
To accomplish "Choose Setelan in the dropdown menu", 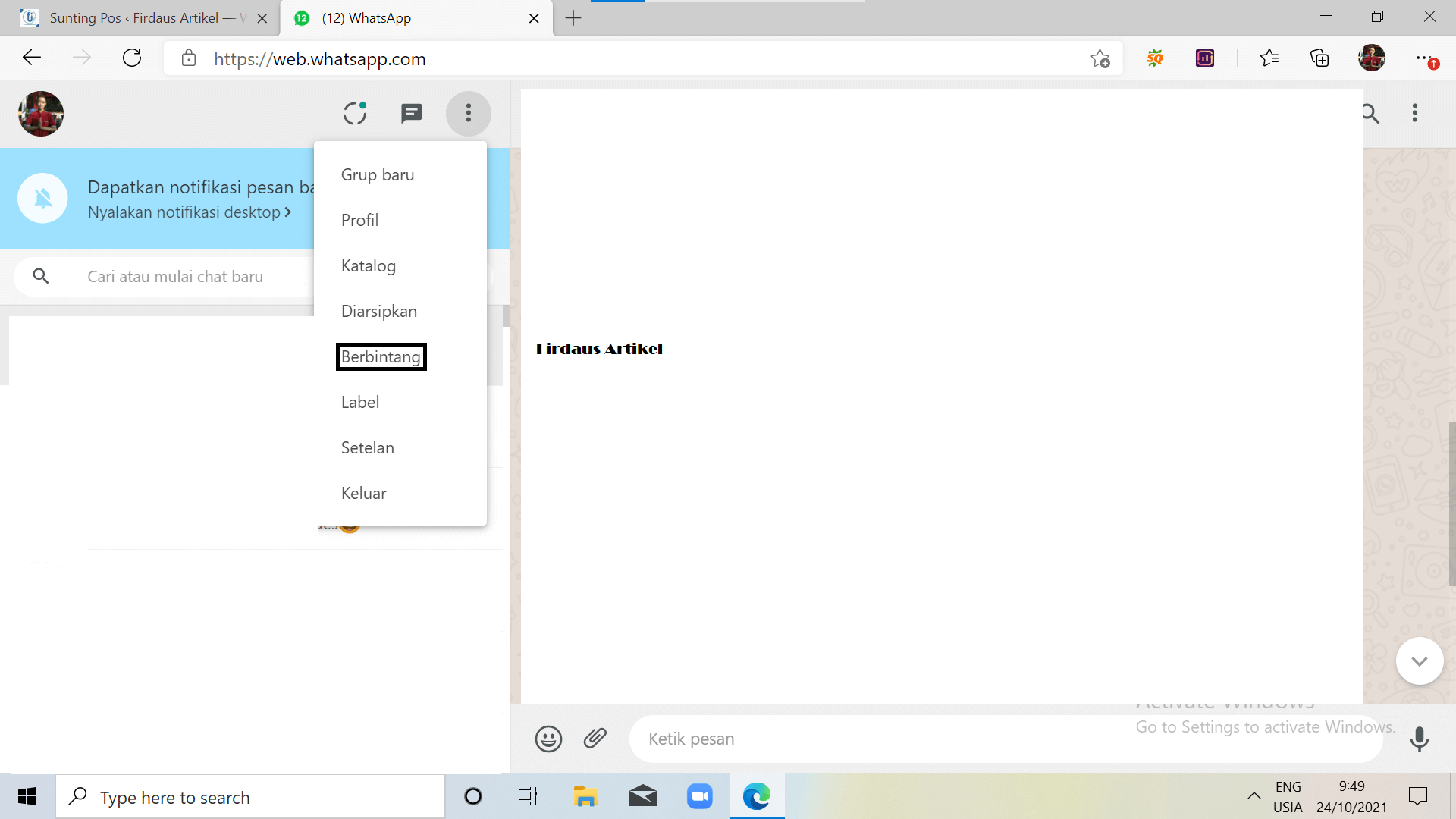I will [x=368, y=448].
